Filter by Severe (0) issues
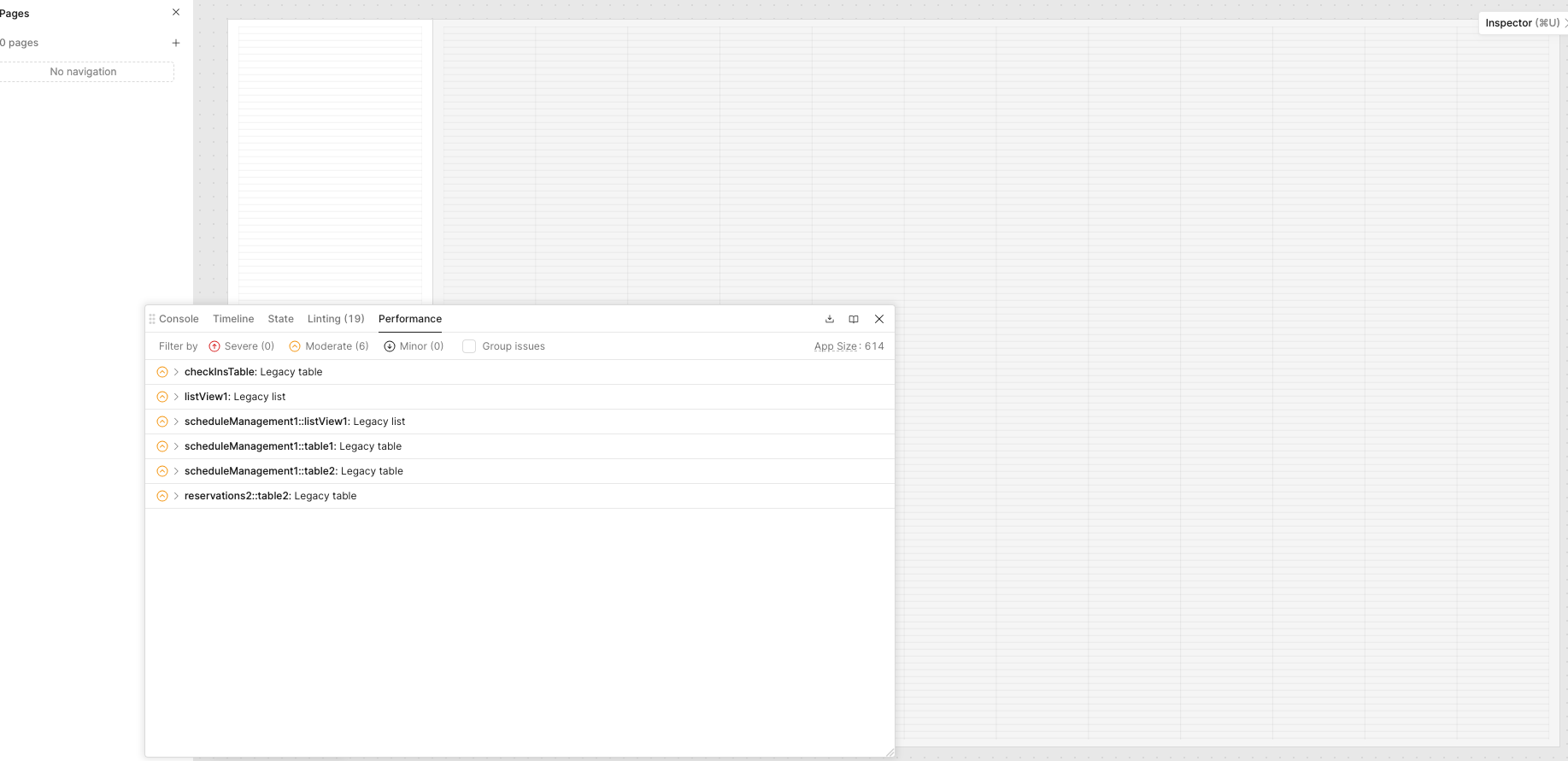Viewport: 1568px width, 761px height. click(x=242, y=346)
